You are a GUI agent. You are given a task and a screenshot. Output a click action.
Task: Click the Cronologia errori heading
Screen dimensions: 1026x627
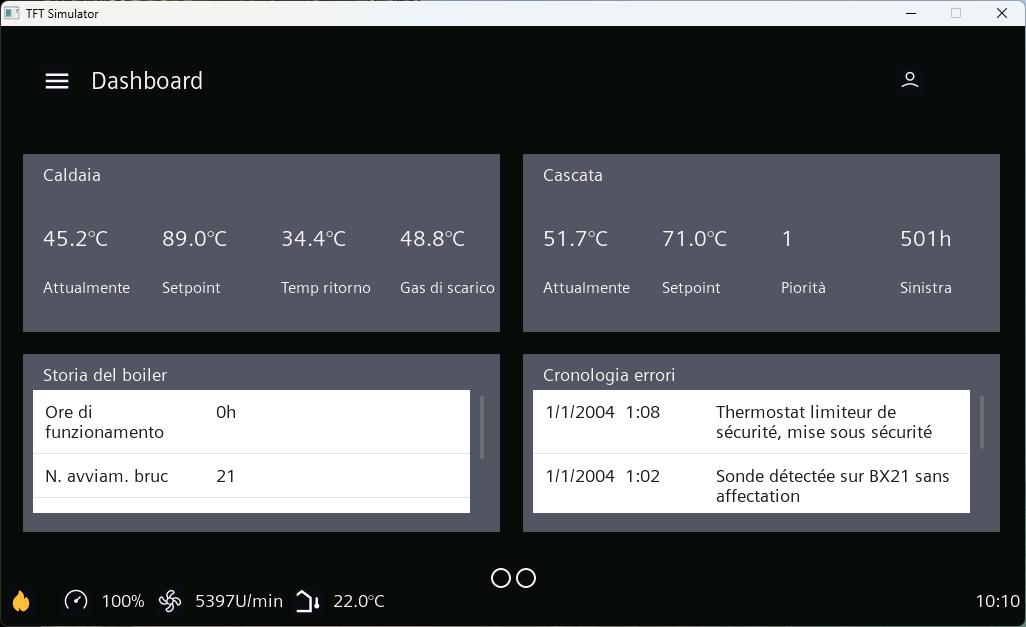point(609,375)
